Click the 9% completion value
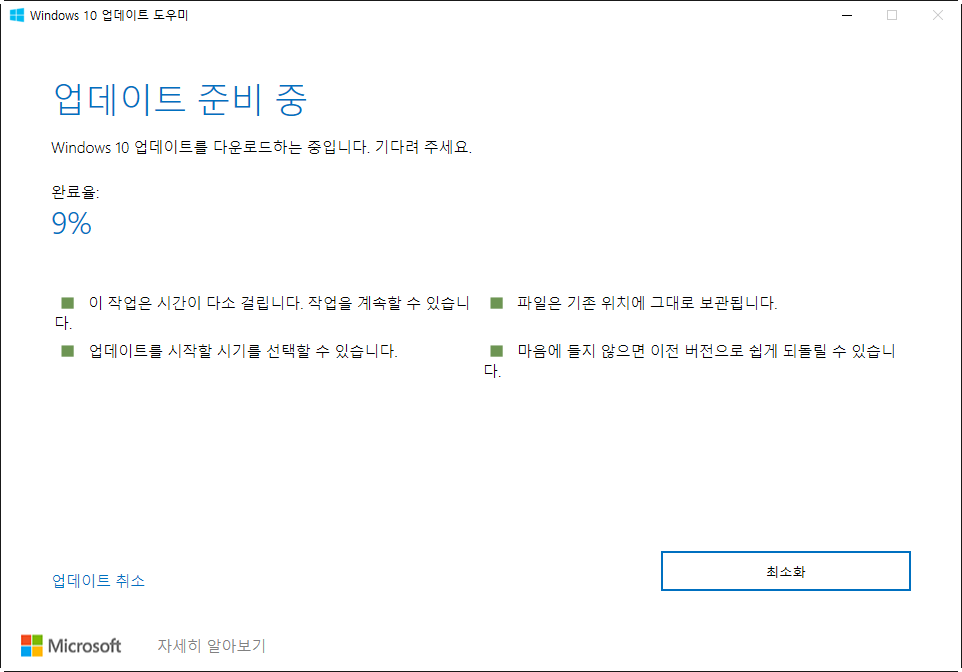 (x=71, y=223)
